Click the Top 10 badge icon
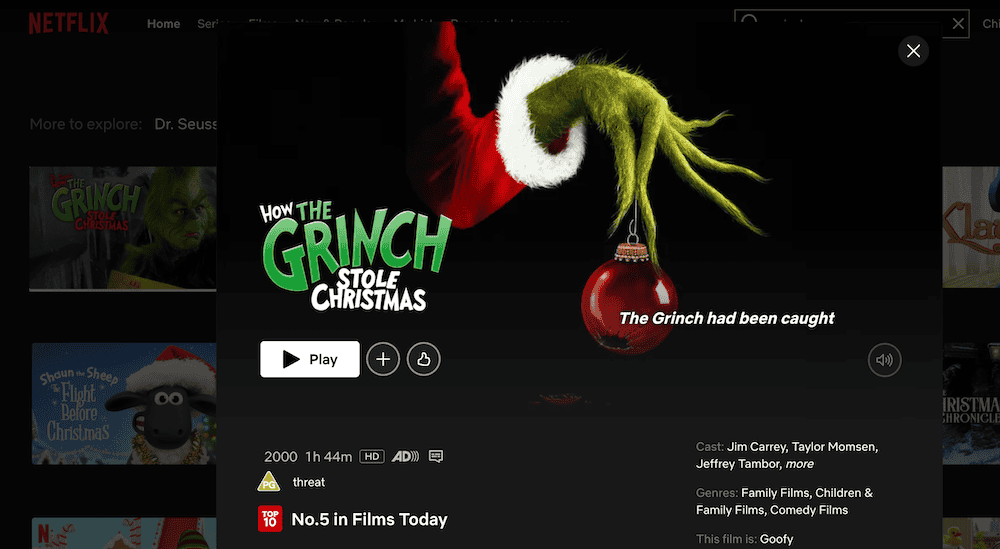The height and width of the screenshot is (549, 1000). coord(270,519)
